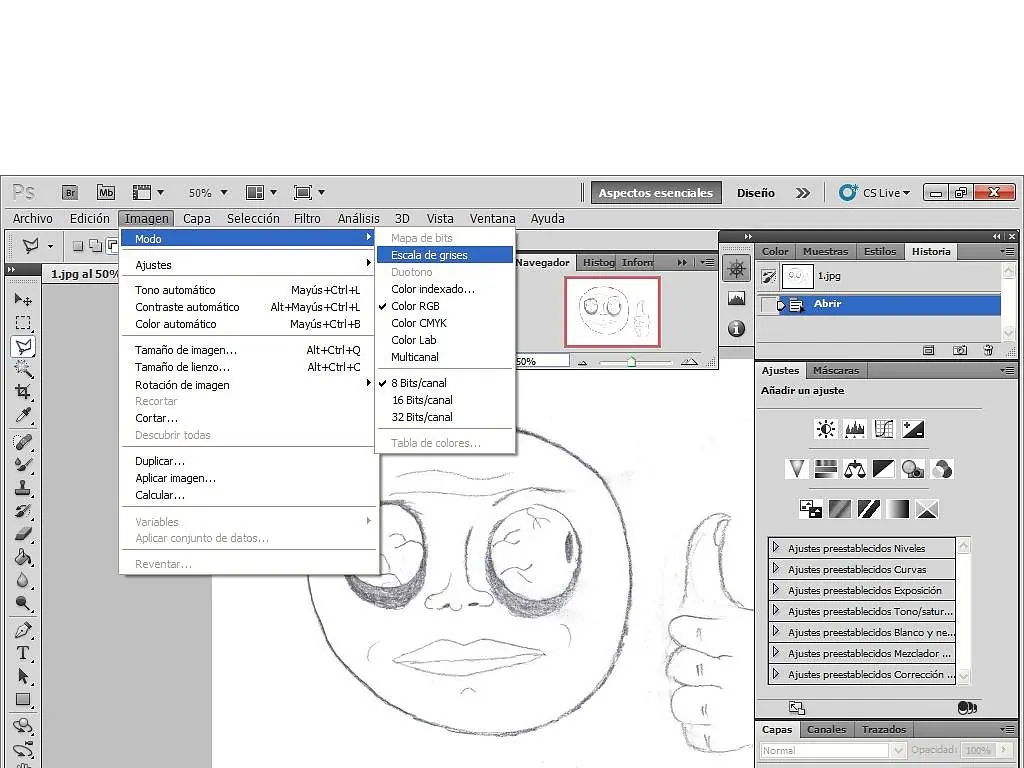The width and height of the screenshot is (1024, 768).
Task: Add an Exposure adjustment
Action: tap(913, 429)
